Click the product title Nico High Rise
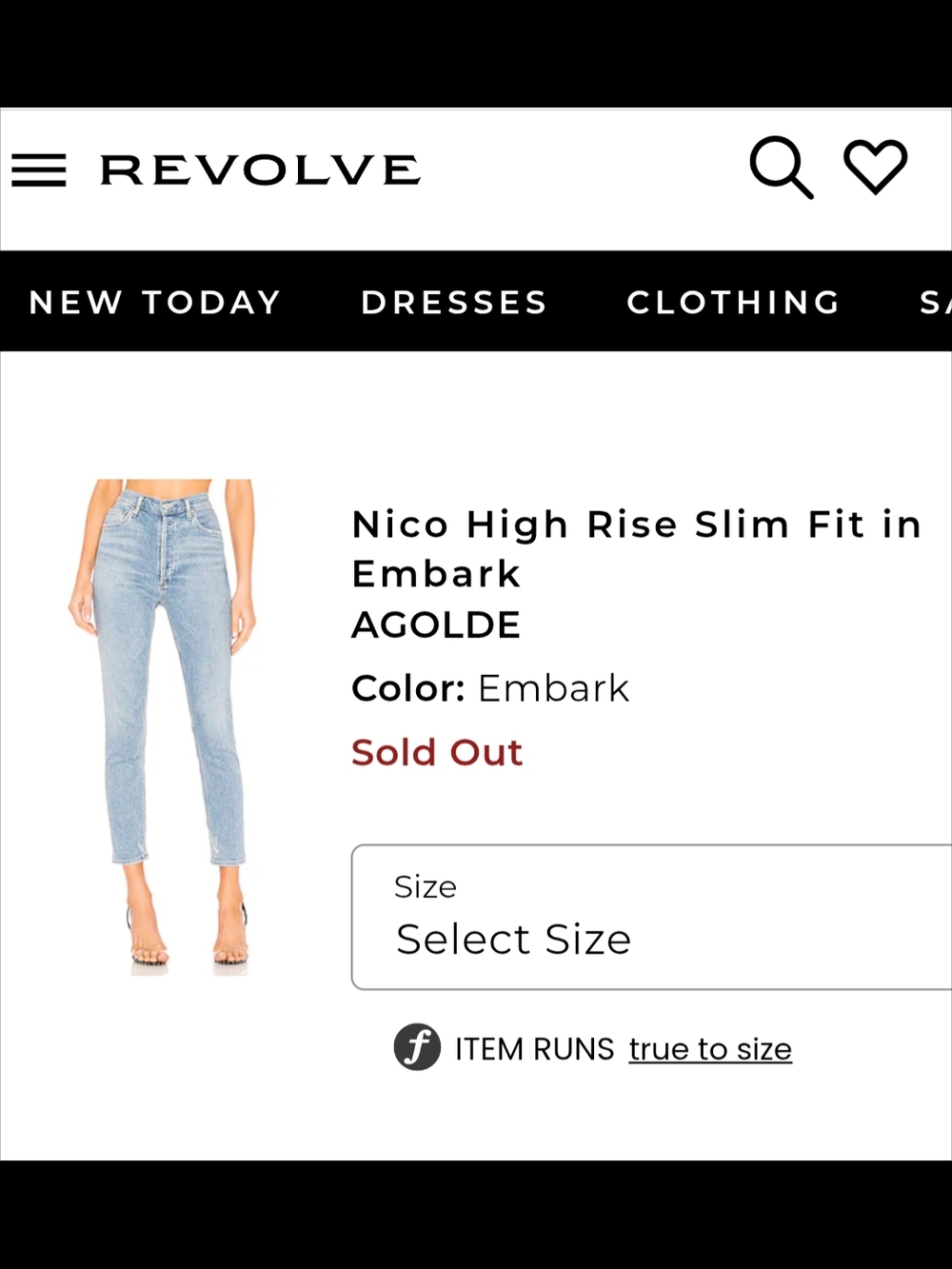The height and width of the screenshot is (1269, 952). (x=636, y=524)
